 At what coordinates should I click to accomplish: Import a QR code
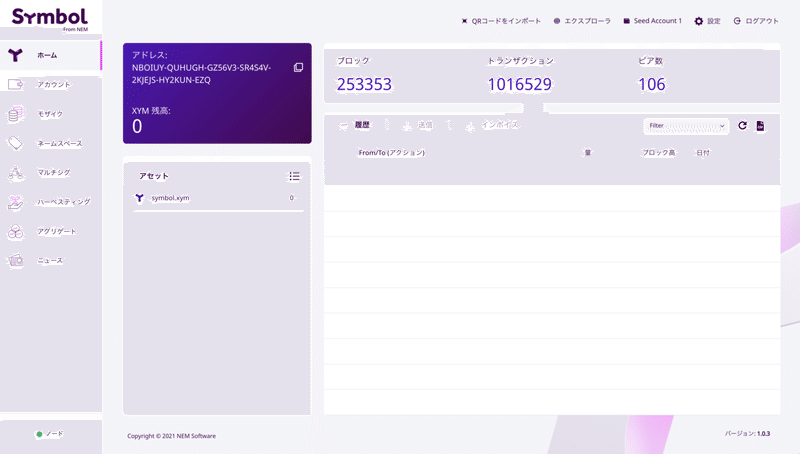501,21
